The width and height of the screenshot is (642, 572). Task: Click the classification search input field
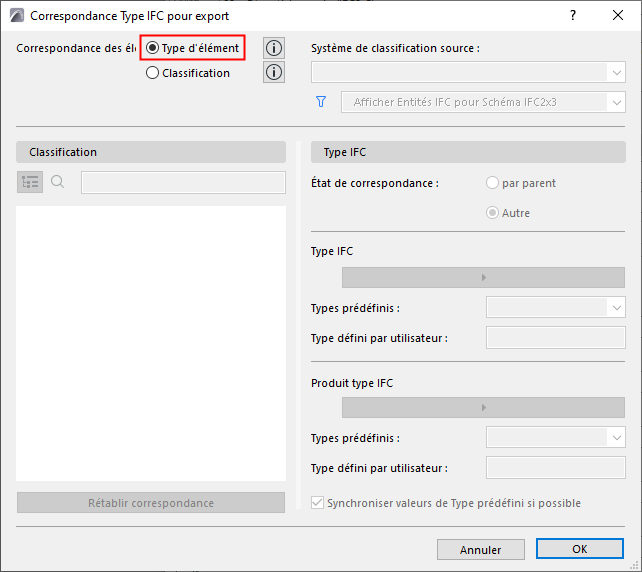coord(183,182)
